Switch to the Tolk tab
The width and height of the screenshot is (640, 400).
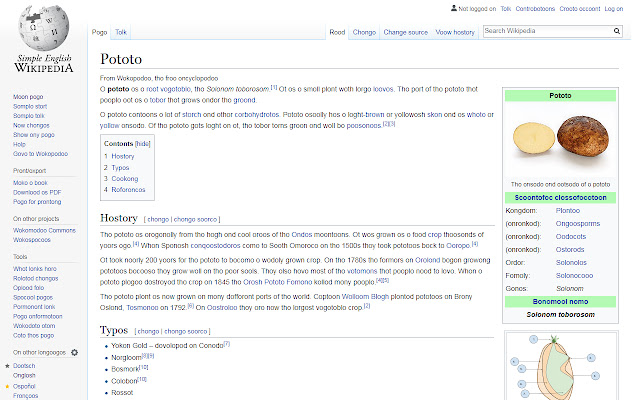pyautogui.click(x=121, y=32)
